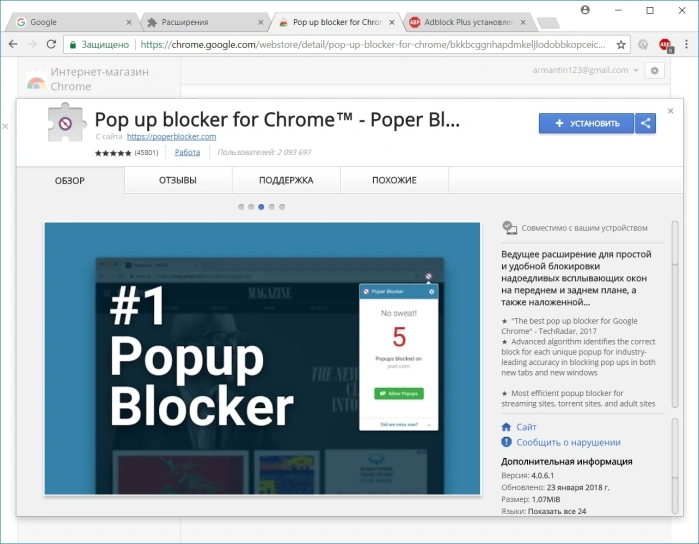This screenshot has height=544, width=699.
Task: Close the Pop up blocker tab
Action: click(391, 22)
